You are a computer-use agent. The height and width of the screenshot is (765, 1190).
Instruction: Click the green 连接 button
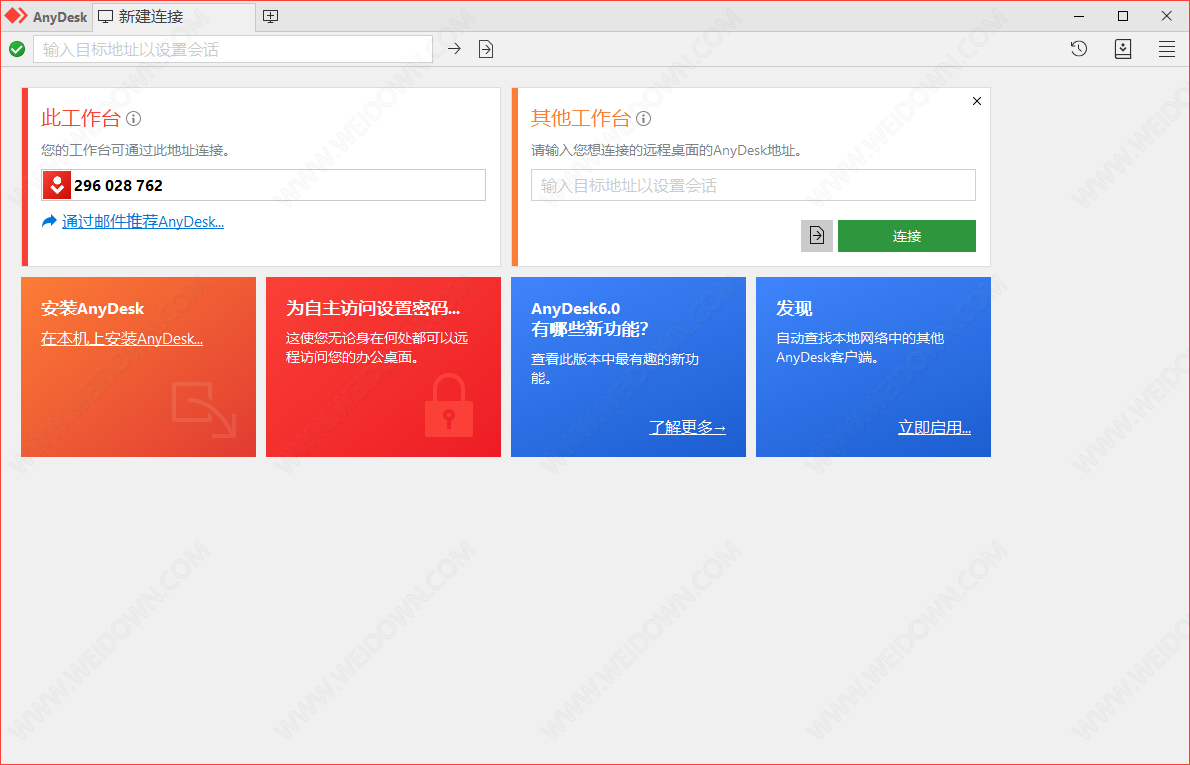[x=906, y=236]
